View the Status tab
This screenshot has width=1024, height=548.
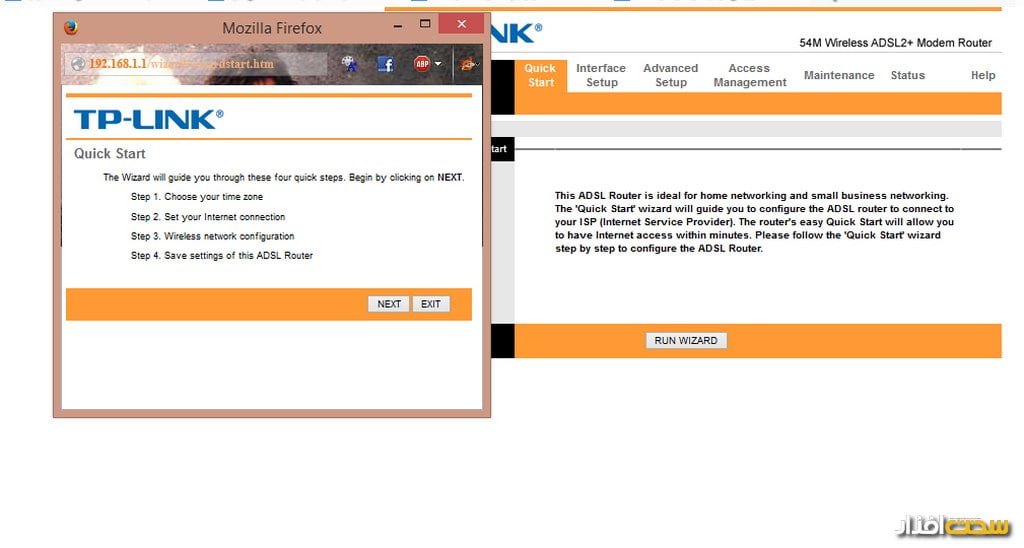click(907, 76)
